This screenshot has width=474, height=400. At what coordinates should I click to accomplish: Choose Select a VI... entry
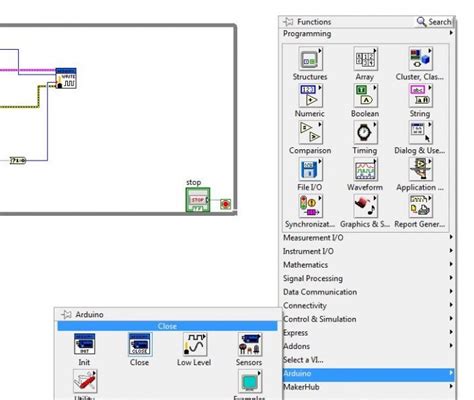point(367,360)
